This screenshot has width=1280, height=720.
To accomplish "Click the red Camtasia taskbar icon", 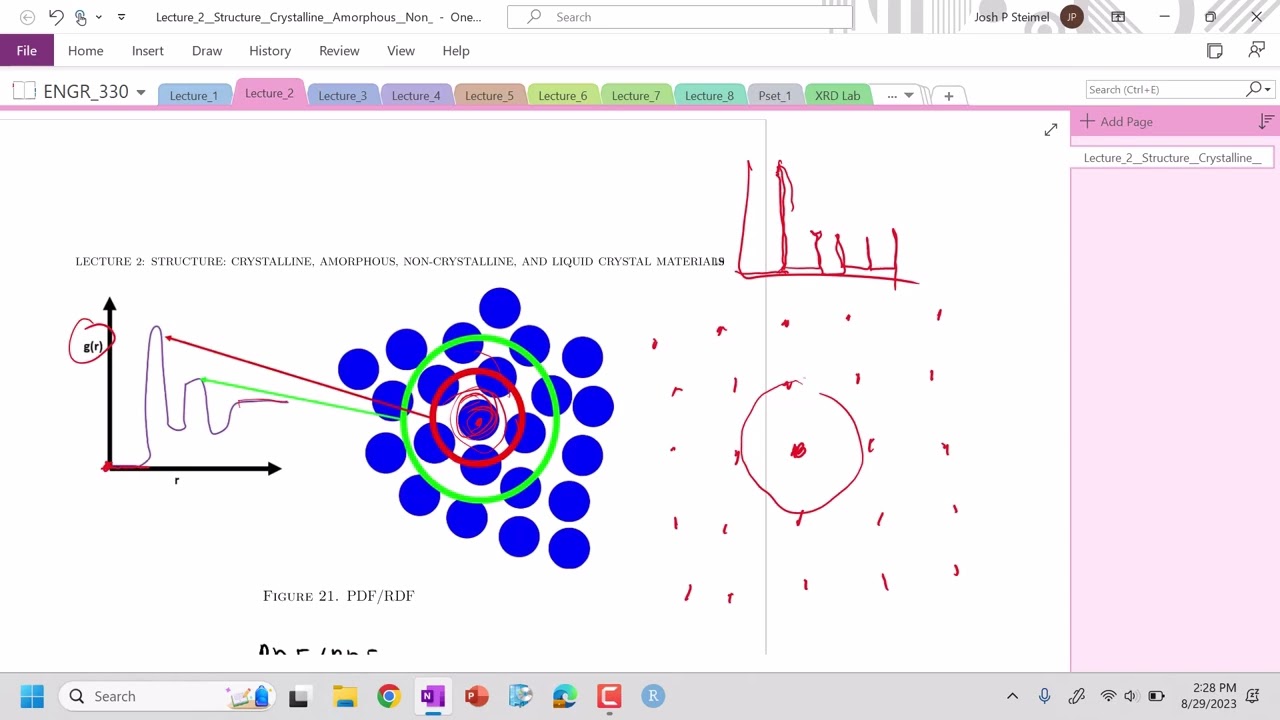I will [x=609, y=696].
